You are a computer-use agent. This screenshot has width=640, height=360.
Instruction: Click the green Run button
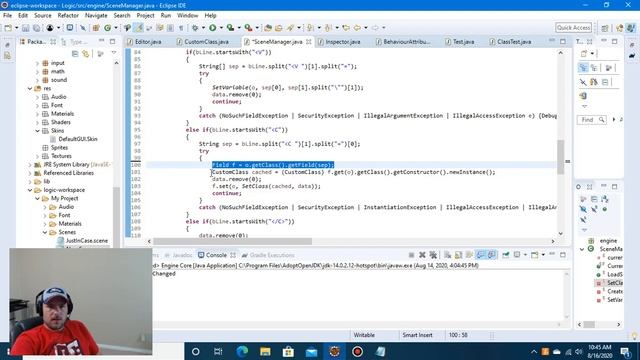click(x=213, y=28)
